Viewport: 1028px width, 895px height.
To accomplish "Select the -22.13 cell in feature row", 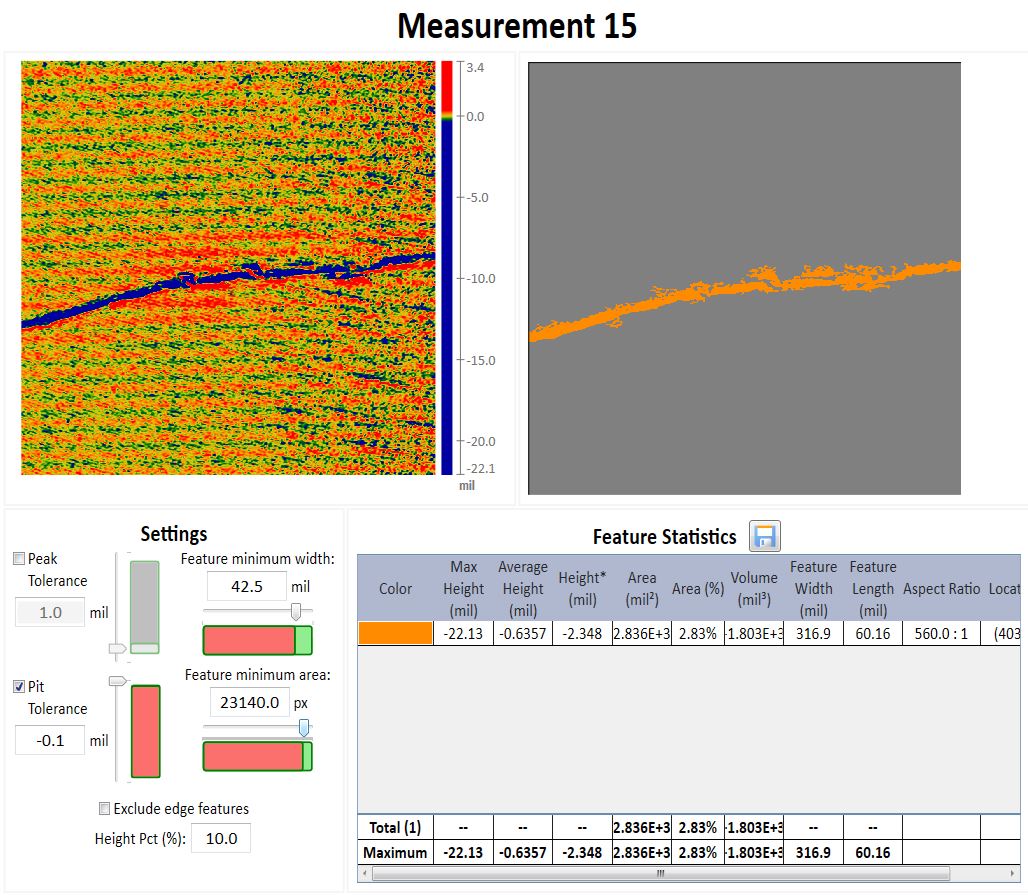I will pyautogui.click(x=464, y=633).
